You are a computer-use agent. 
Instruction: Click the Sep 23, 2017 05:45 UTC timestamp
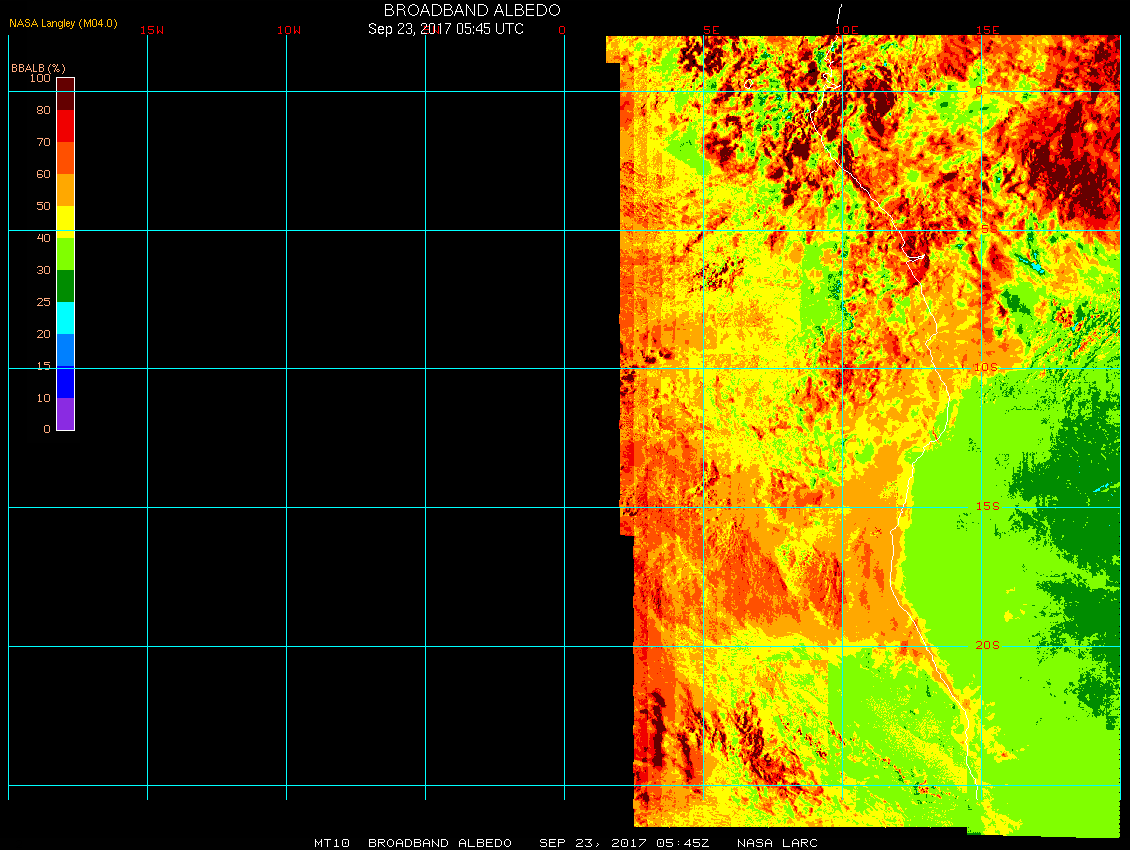click(x=446, y=29)
